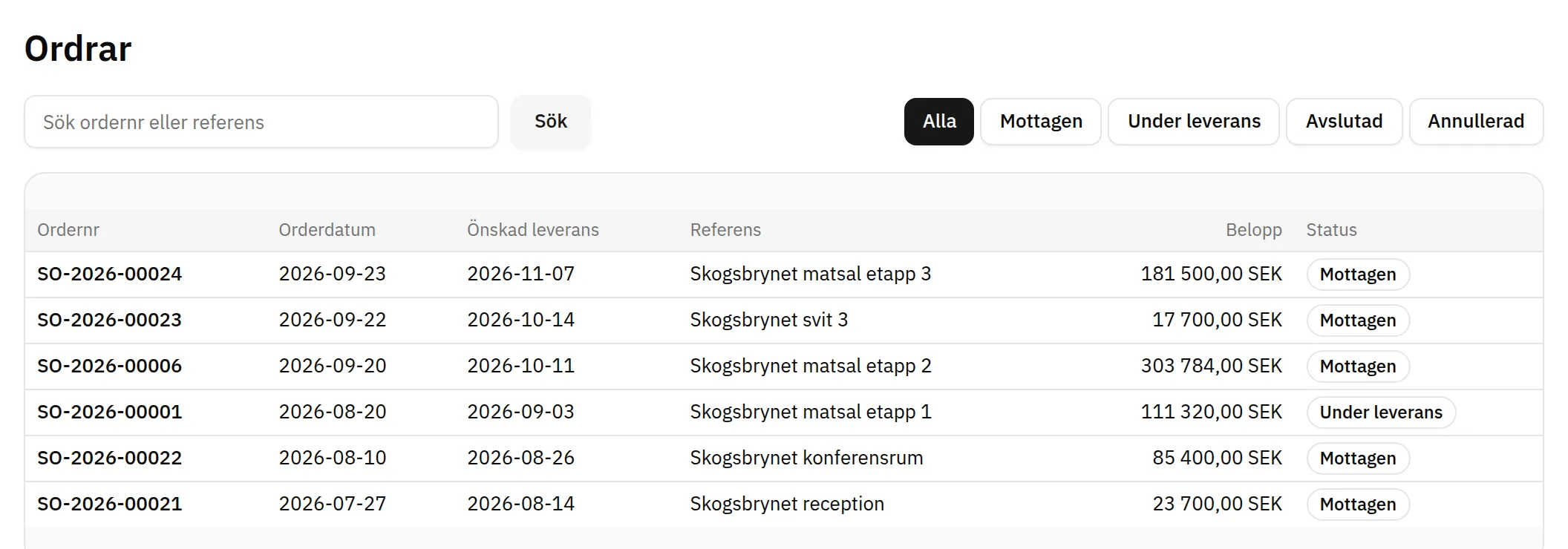The height and width of the screenshot is (549, 1568).
Task: Click desired delivery date 2026-10-14
Action: (x=521, y=320)
